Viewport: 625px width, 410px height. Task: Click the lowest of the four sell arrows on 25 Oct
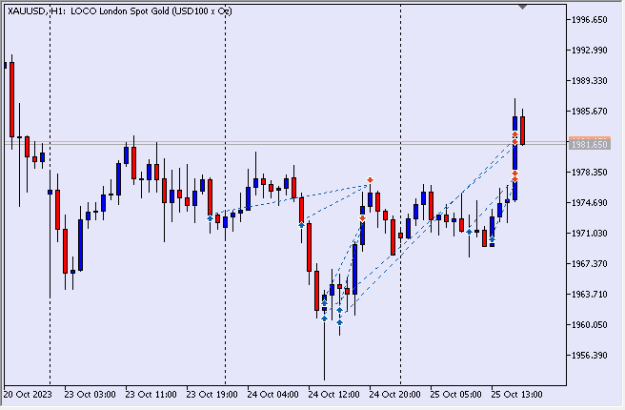click(515, 180)
